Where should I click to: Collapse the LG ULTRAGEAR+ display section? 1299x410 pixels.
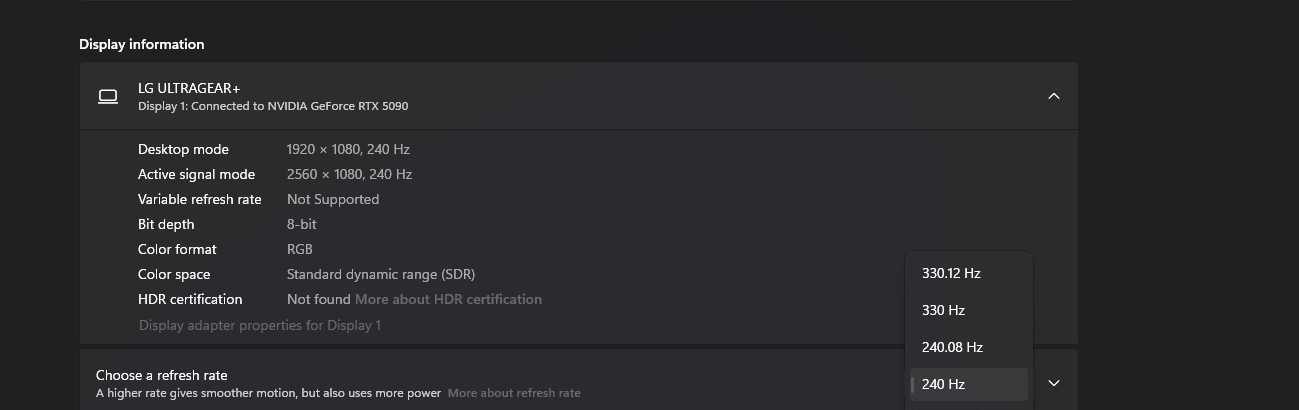coord(1053,96)
